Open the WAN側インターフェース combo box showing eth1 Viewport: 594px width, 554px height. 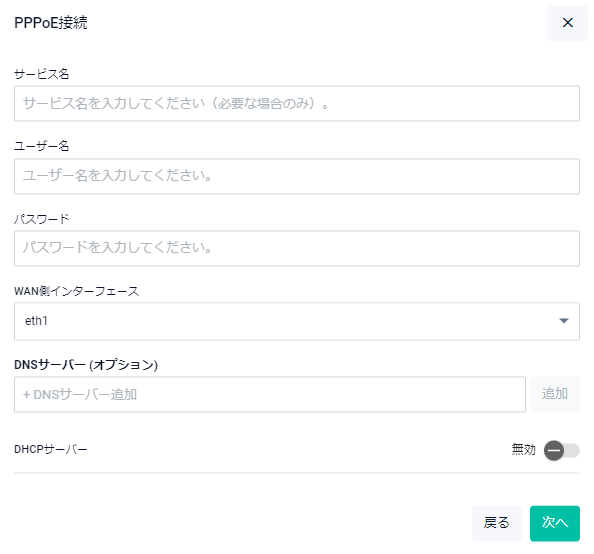click(x=297, y=321)
